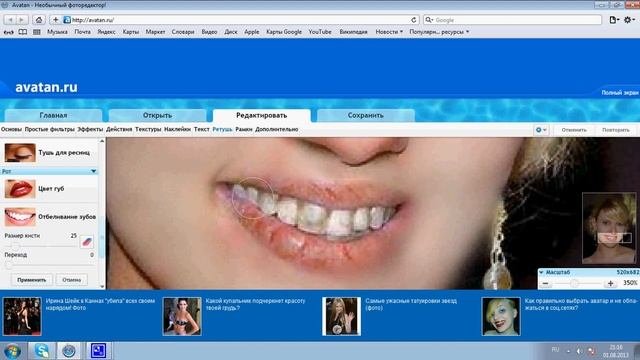
Task: Click the address bar URL field
Action: [241, 20]
